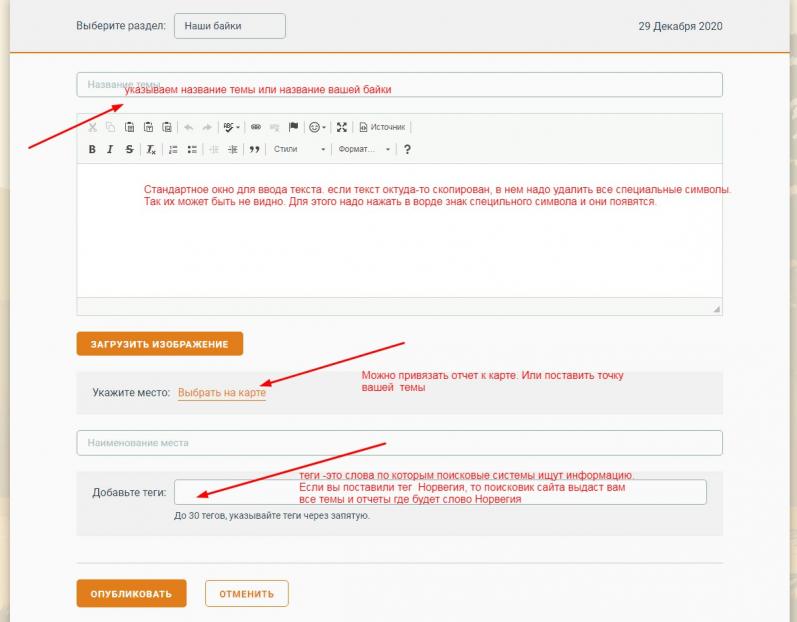Click the question mark help icon

click(x=407, y=149)
